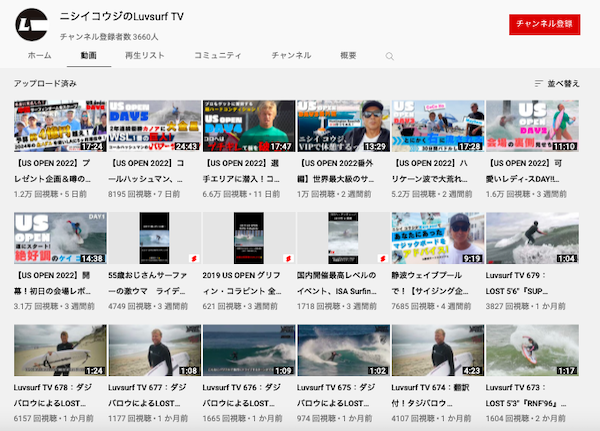Viewport: 600px width, 431px height.
Task: Click the アップロード済み section label
Action: tap(45, 83)
